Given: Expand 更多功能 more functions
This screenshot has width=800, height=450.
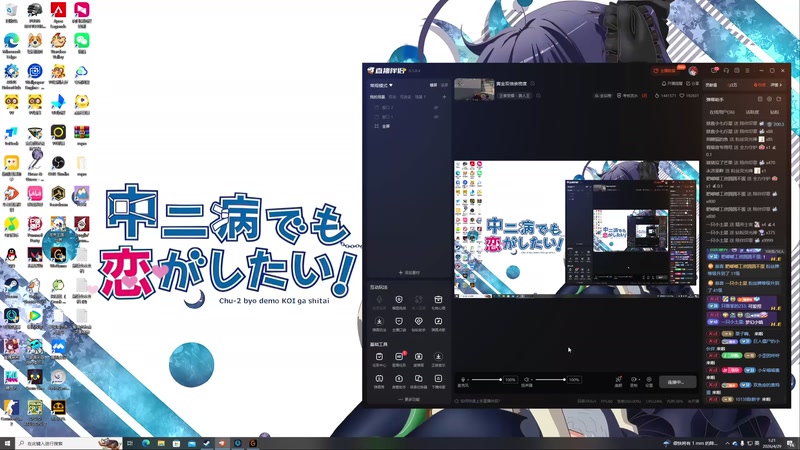Looking at the screenshot, I should coord(409,399).
